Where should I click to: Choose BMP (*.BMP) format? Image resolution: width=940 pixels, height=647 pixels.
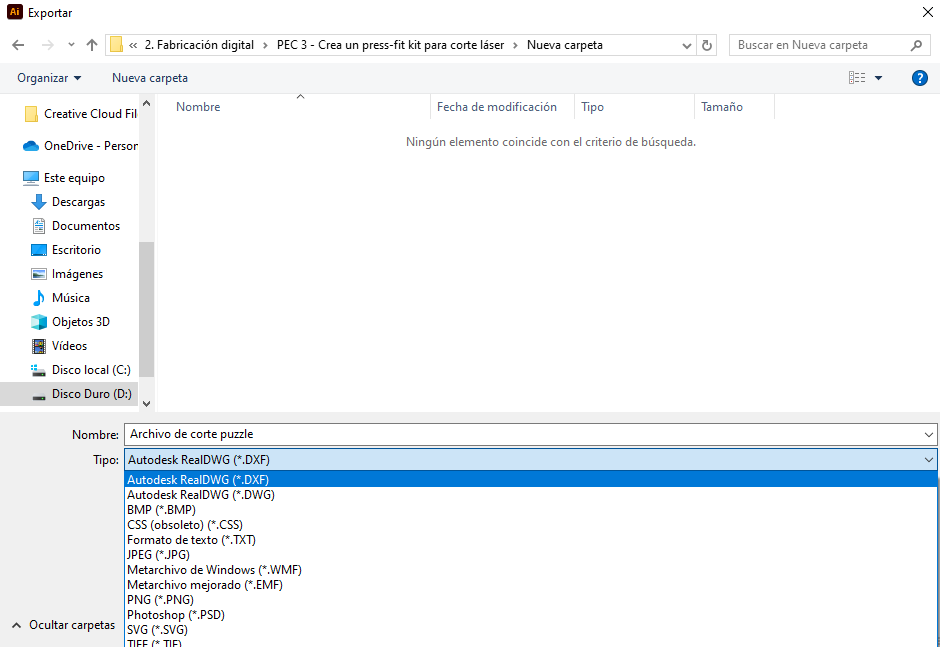[x=531, y=510]
